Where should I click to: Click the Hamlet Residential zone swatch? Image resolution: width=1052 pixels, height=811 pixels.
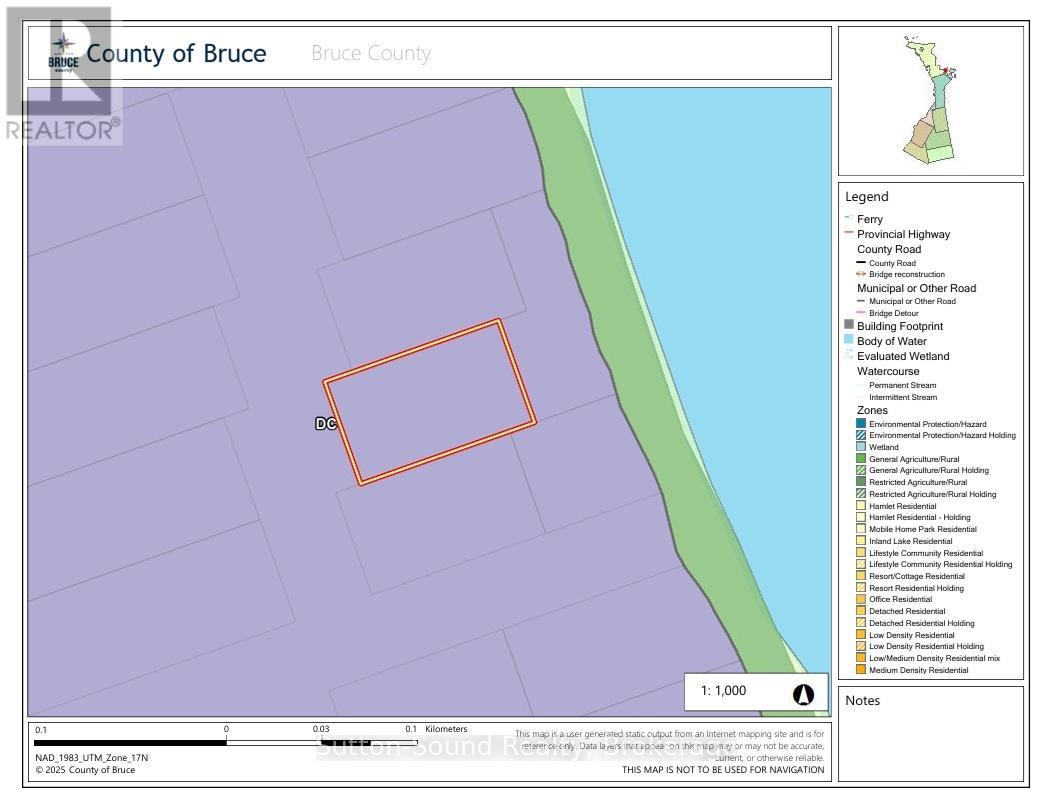[861, 506]
